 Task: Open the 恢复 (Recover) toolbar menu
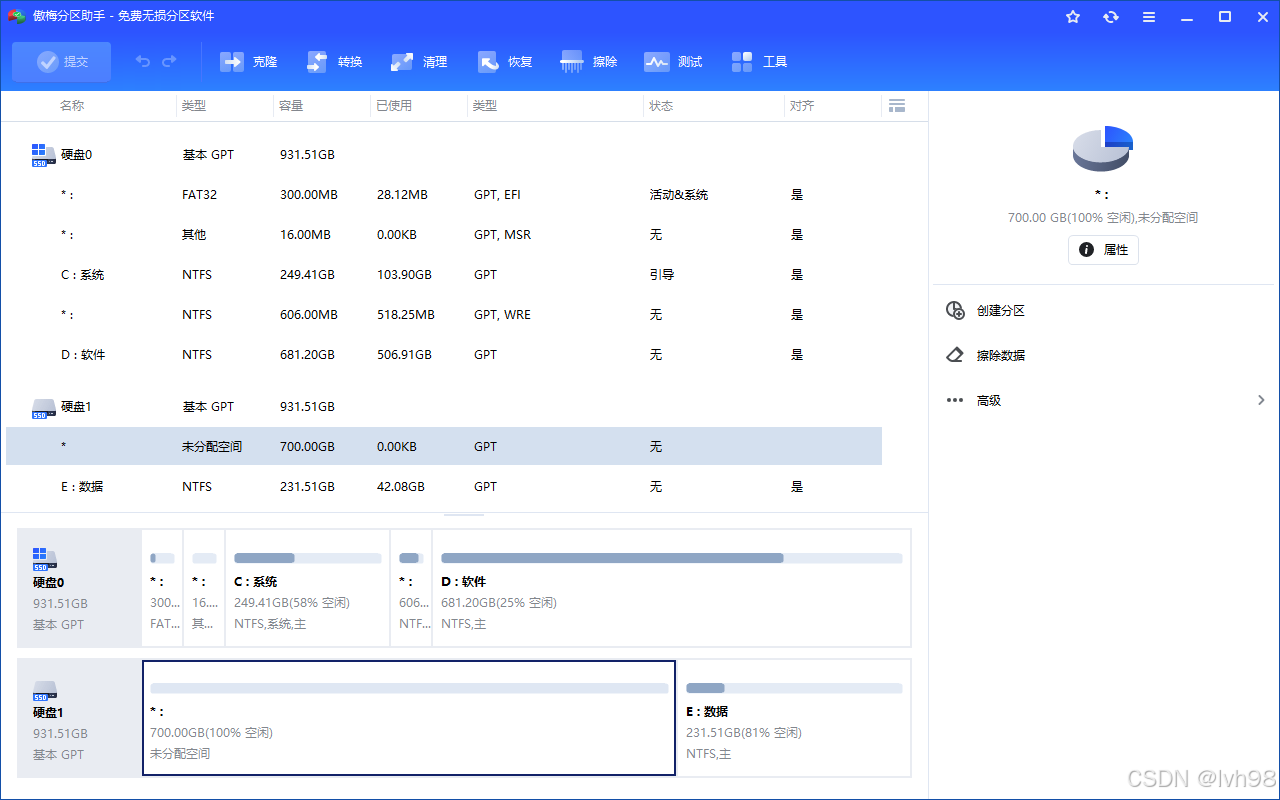tap(505, 62)
